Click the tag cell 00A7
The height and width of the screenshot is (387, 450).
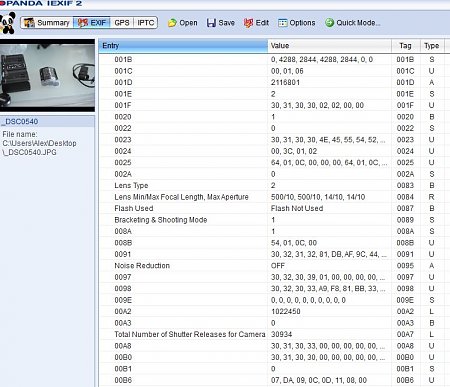[x=405, y=334]
